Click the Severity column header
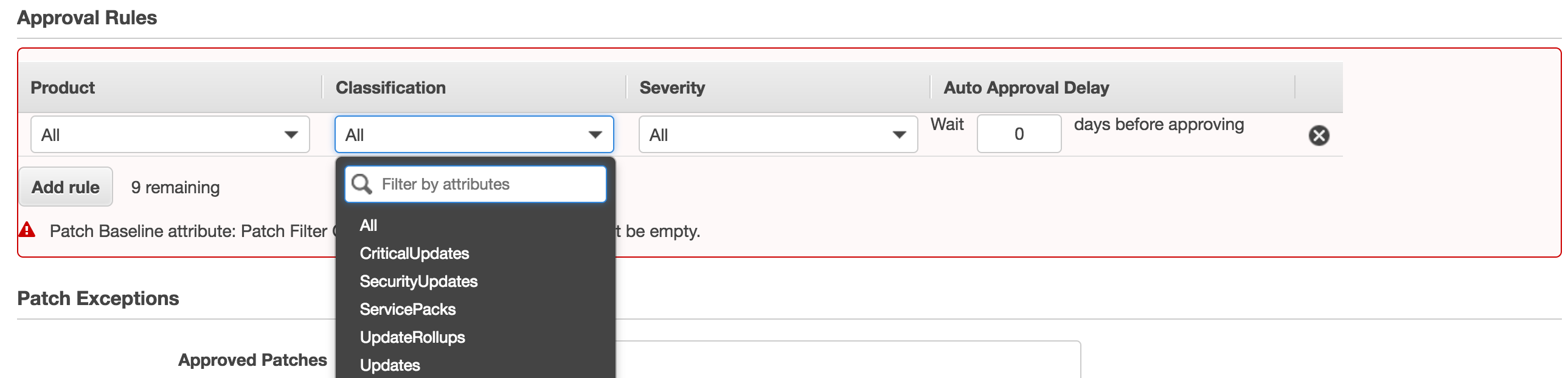 672,88
